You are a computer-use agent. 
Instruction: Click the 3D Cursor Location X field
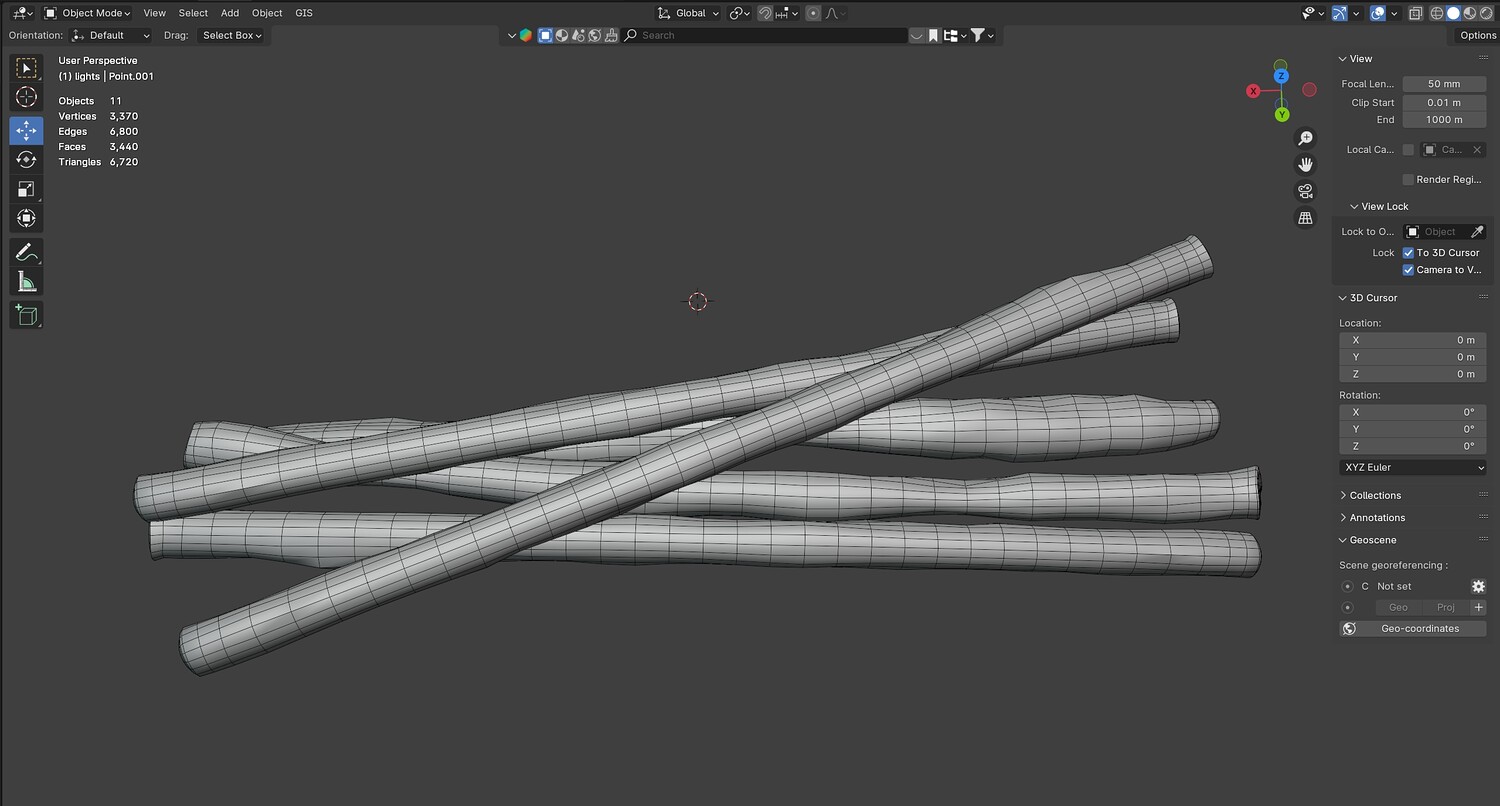[1413, 340]
